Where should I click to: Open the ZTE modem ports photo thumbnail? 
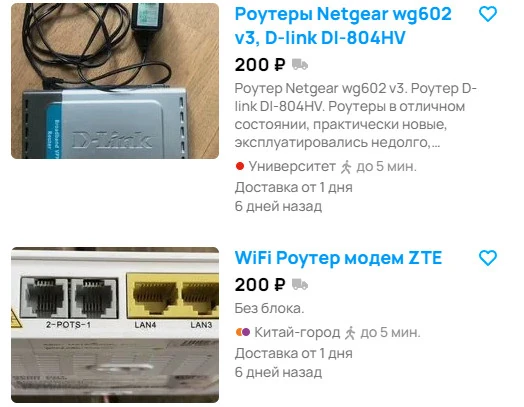115,325
